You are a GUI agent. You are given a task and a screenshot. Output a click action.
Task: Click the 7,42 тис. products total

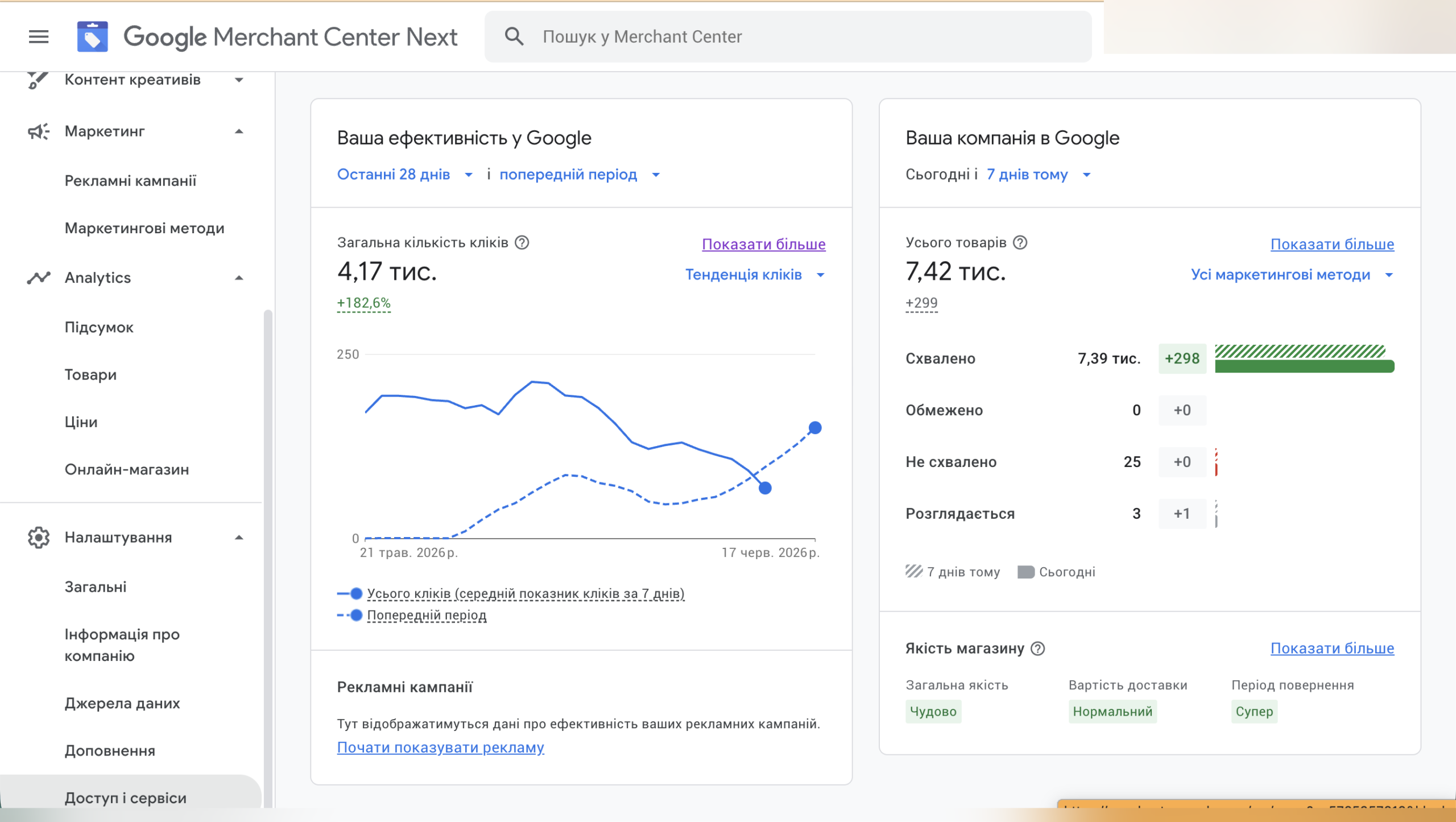pos(955,272)
